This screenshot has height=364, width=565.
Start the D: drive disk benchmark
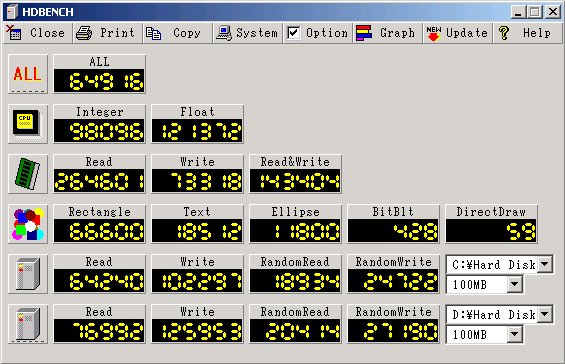tap(28, 324)
